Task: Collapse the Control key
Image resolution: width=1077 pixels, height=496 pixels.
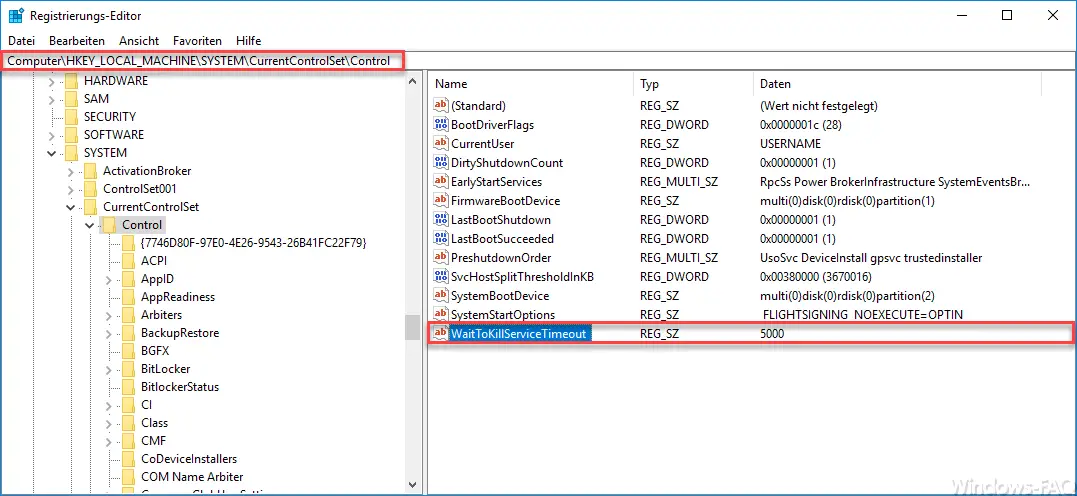Action: [90, 225]
